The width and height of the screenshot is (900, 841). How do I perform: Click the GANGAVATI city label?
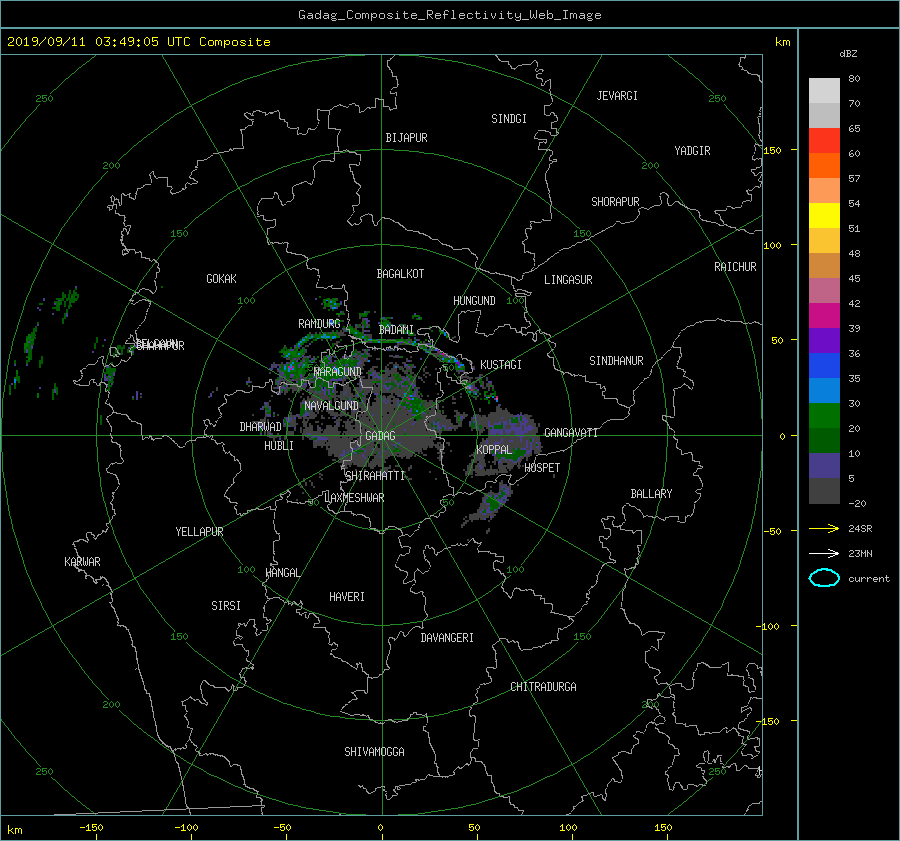click(x=571, y=433)
